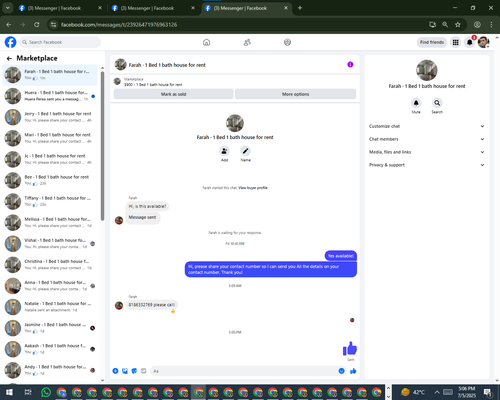500x400 pixels.
Task: Click the GIF icon in composer
Action: [x=143, y=371]
